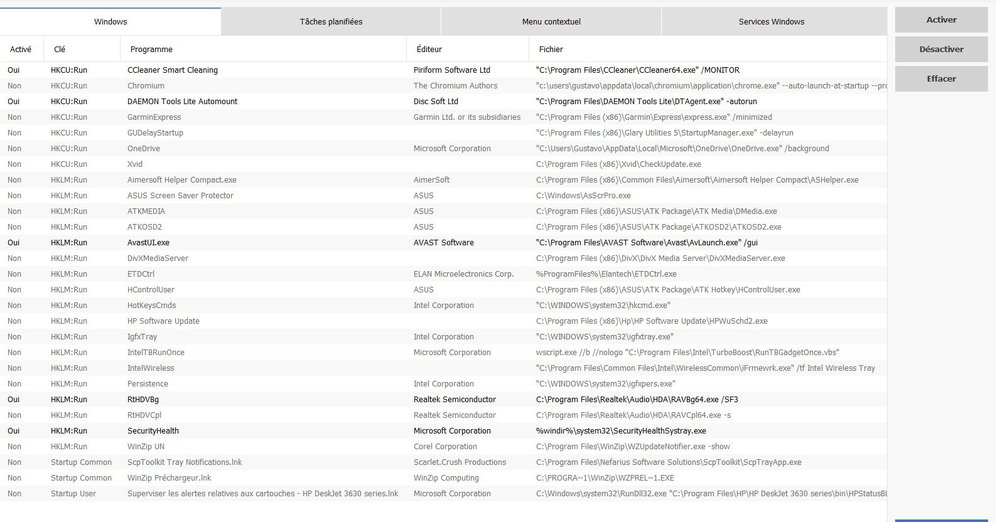Viewport: 1000px width, 522px height.
Task: Click the RtHDVBg Realtek entry
Action: (143, 399)
